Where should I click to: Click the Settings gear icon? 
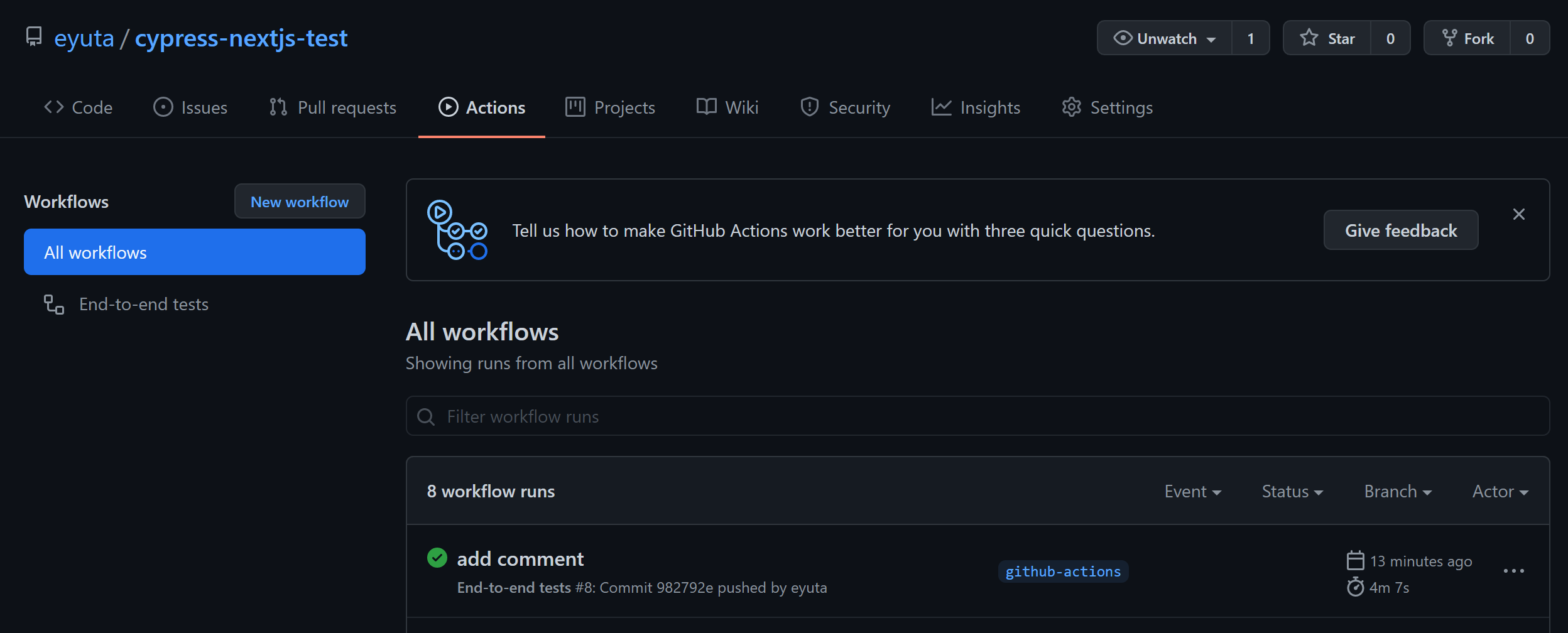[1072, 107]
